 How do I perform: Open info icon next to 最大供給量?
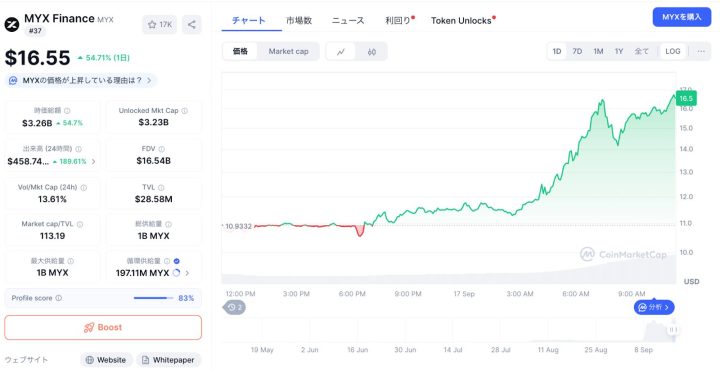tap(71, 261)
